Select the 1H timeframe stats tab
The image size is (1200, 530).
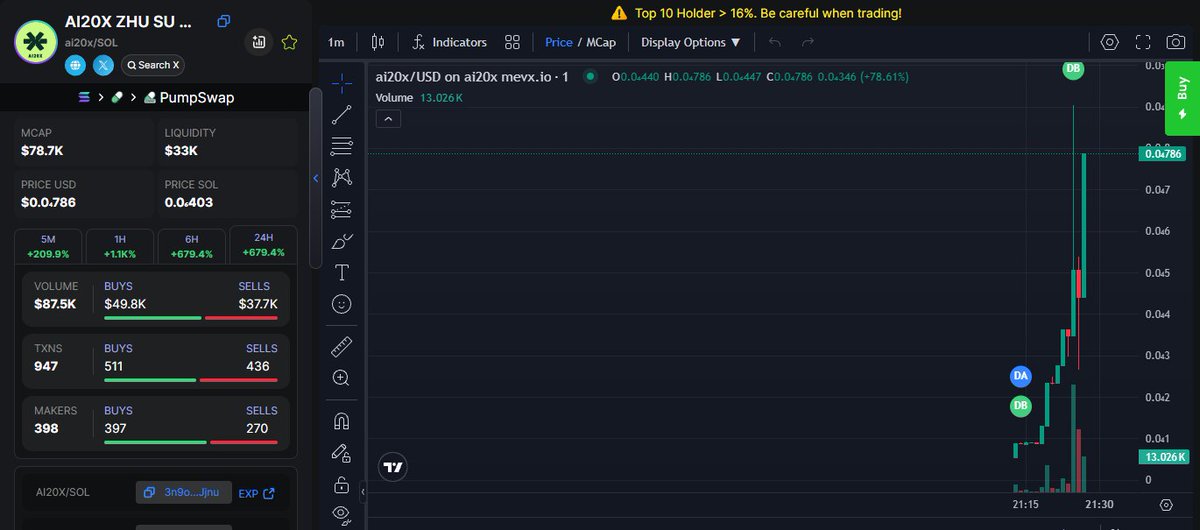(120, 246)
